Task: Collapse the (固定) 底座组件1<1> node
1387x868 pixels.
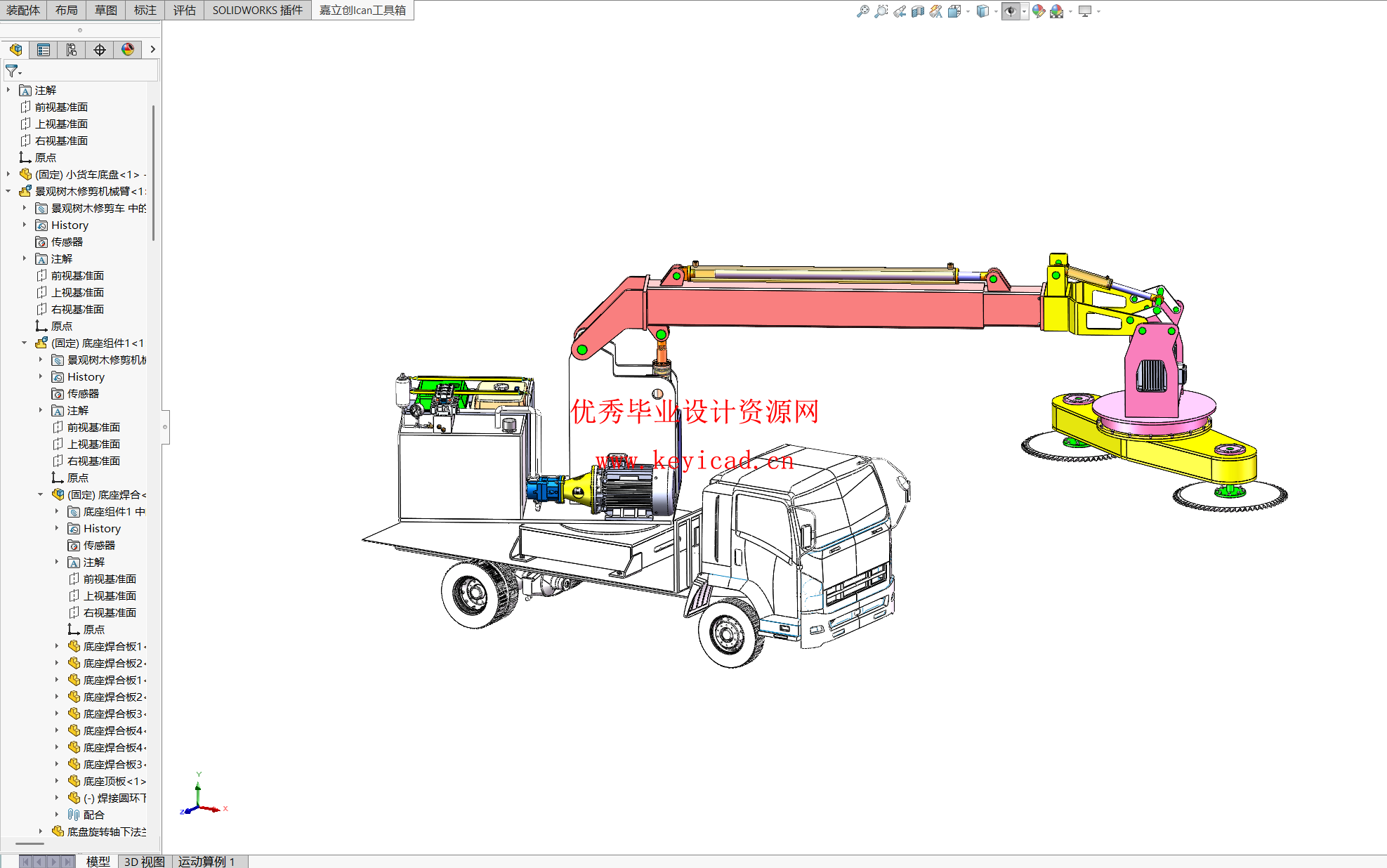Action: 25,343
